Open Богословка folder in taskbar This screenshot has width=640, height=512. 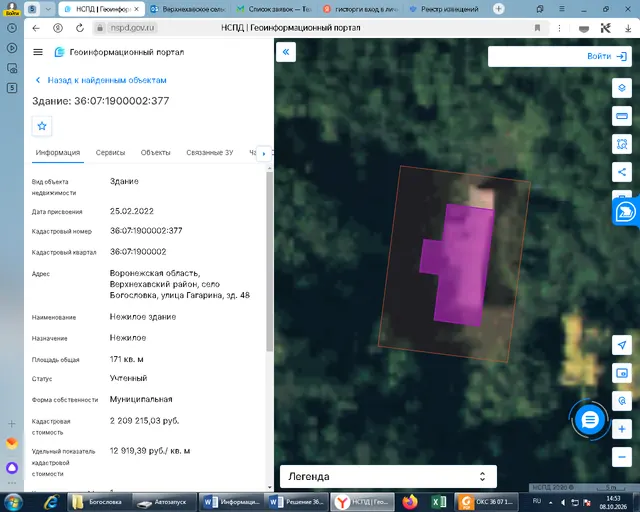(x=98, y=502)
